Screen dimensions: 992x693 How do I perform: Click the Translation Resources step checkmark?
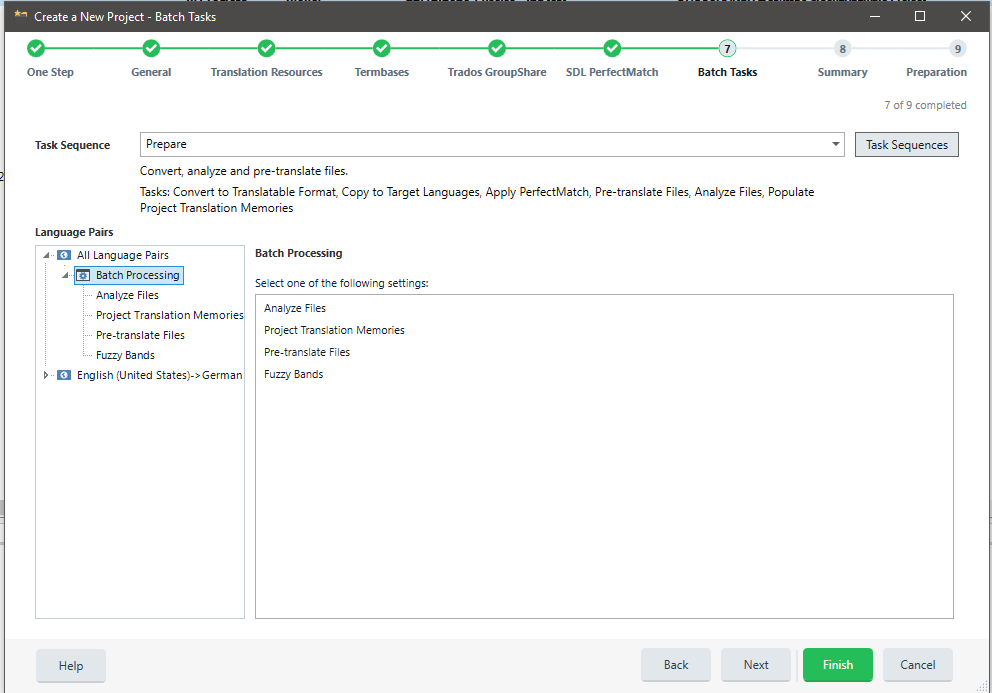pyautogui.click(x=266, y=49)
